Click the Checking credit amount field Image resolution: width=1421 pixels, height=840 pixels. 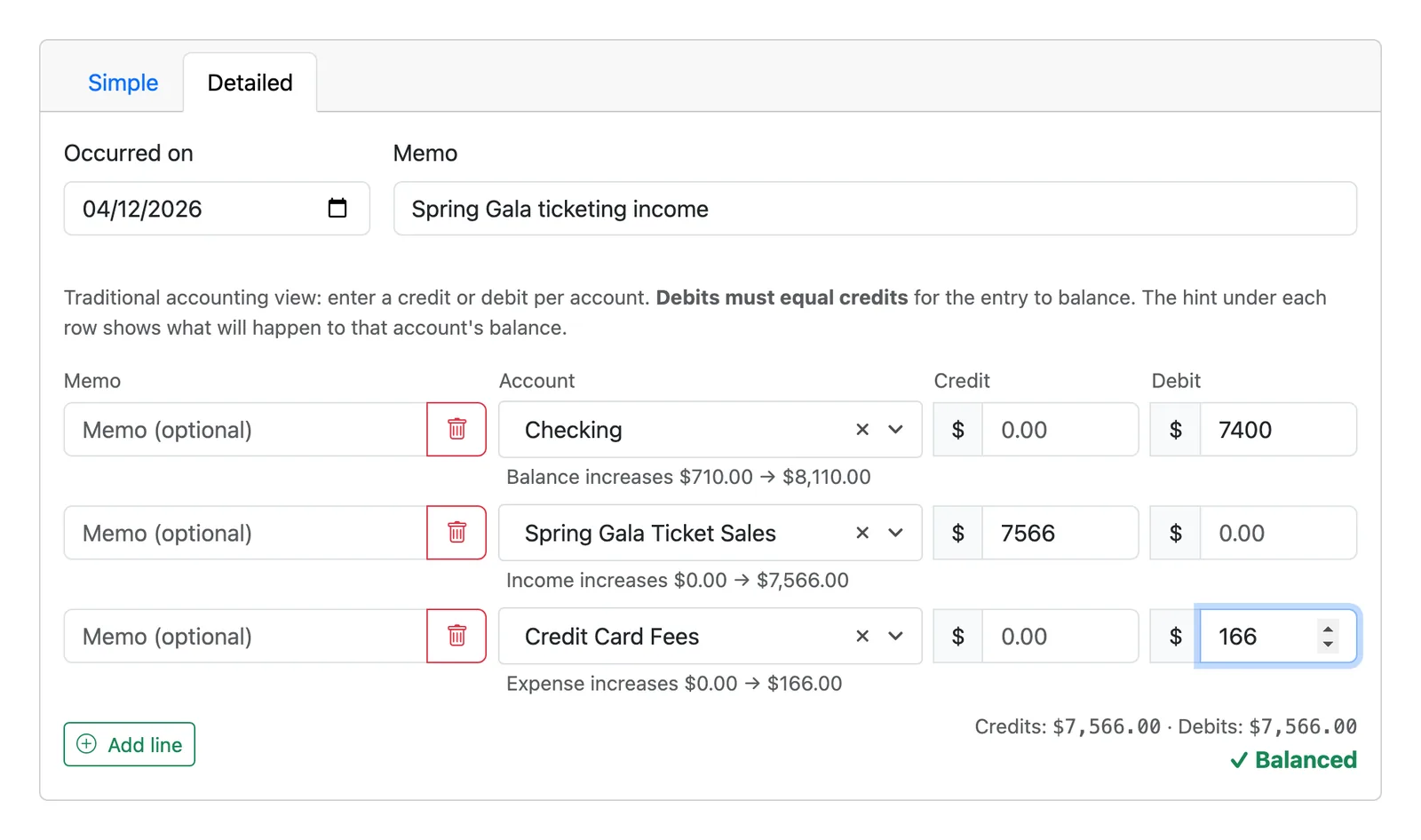[1060, 430]
